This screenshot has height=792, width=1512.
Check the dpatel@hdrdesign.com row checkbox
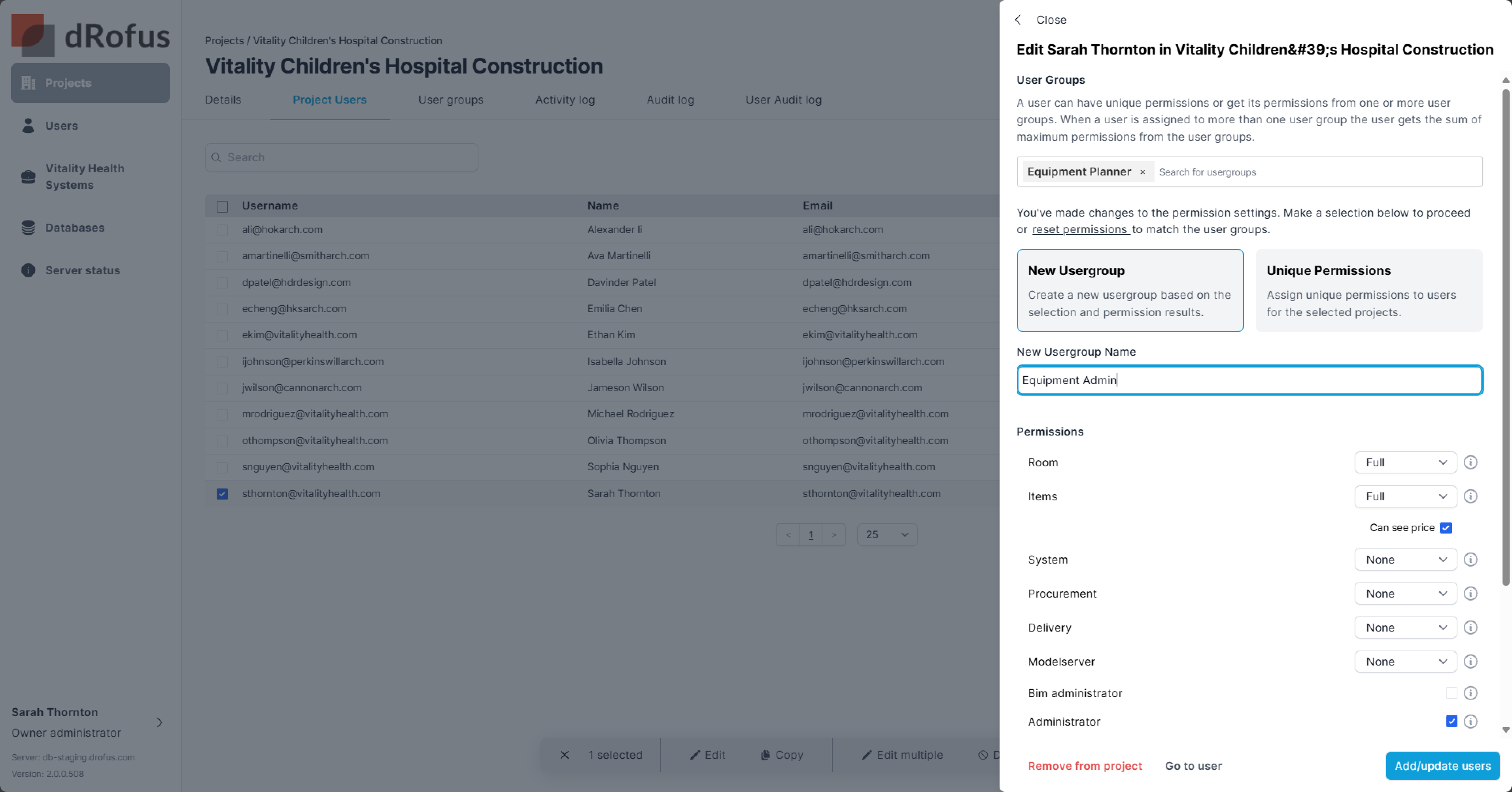tap(222, 283)
